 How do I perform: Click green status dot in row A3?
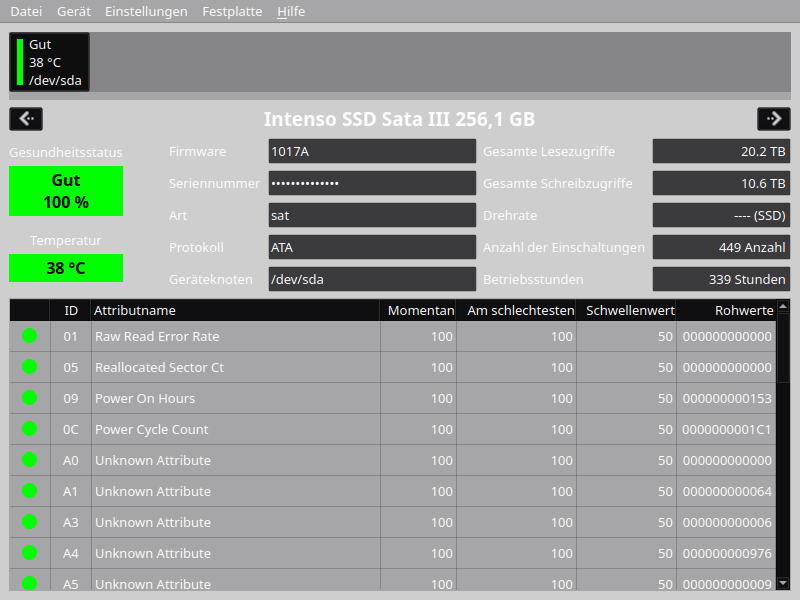point(30,521)
